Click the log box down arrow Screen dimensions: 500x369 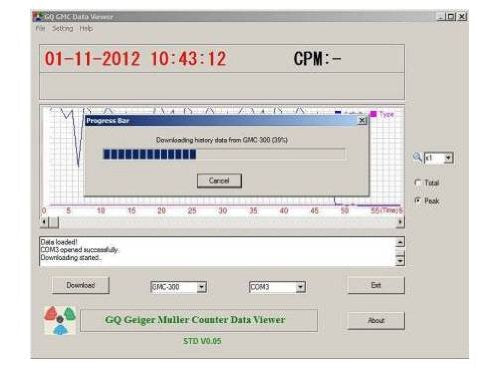click(400, 260)
